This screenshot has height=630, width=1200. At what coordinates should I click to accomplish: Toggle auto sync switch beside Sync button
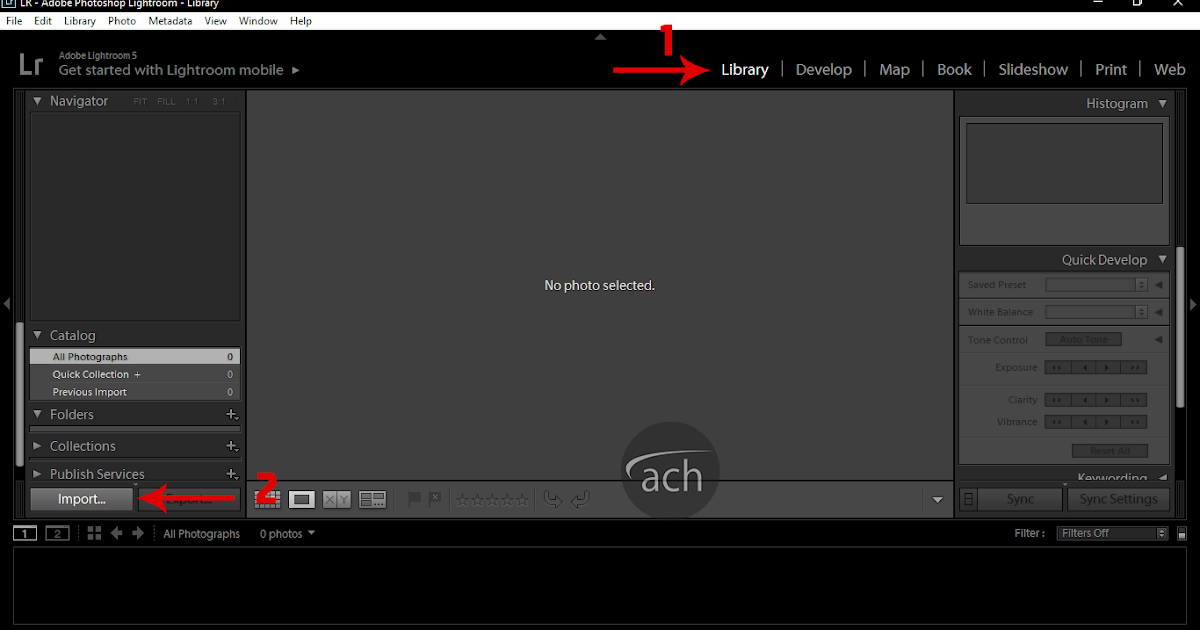tap(968, 499)
